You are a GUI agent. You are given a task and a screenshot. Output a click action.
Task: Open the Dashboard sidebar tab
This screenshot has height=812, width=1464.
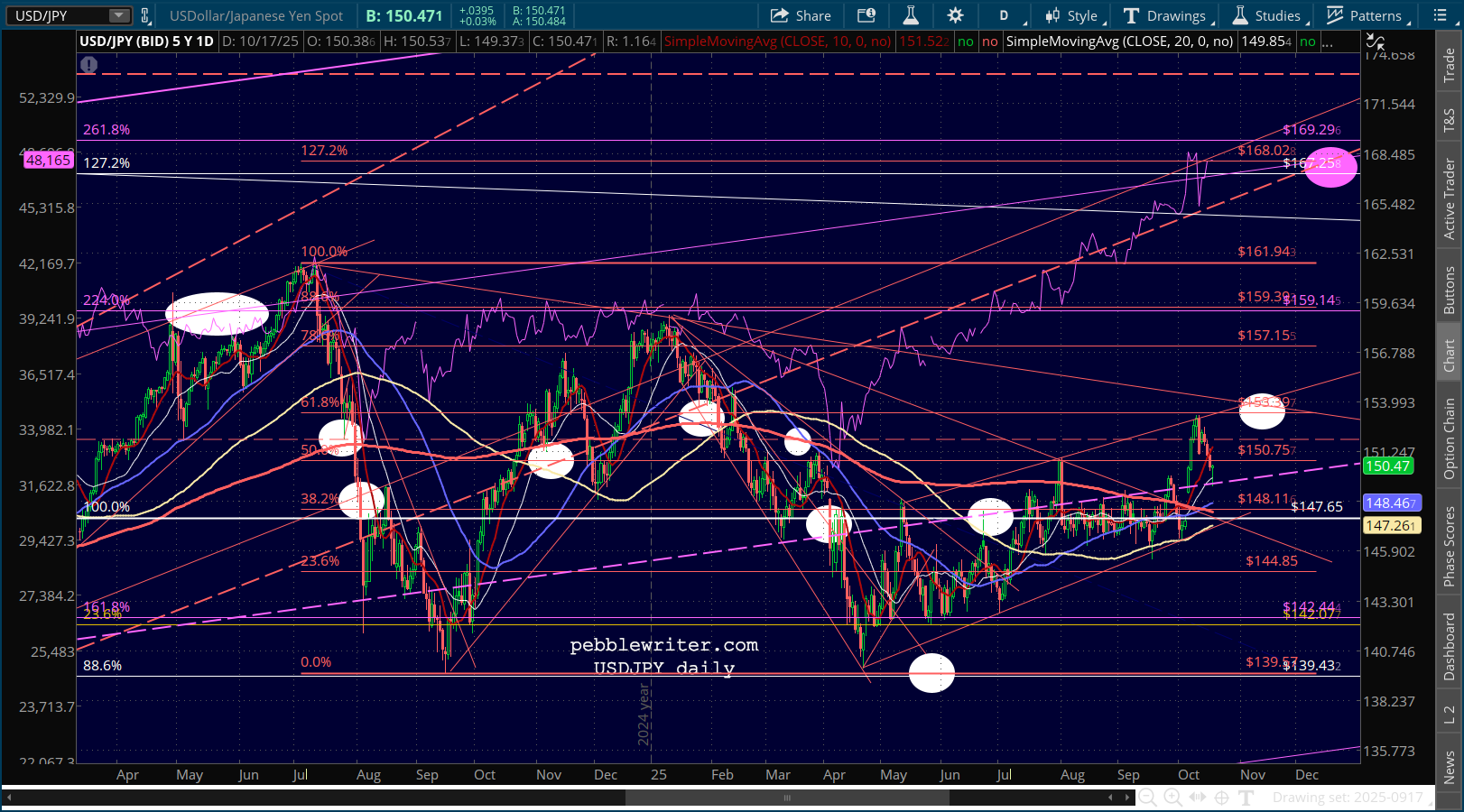1450,646
